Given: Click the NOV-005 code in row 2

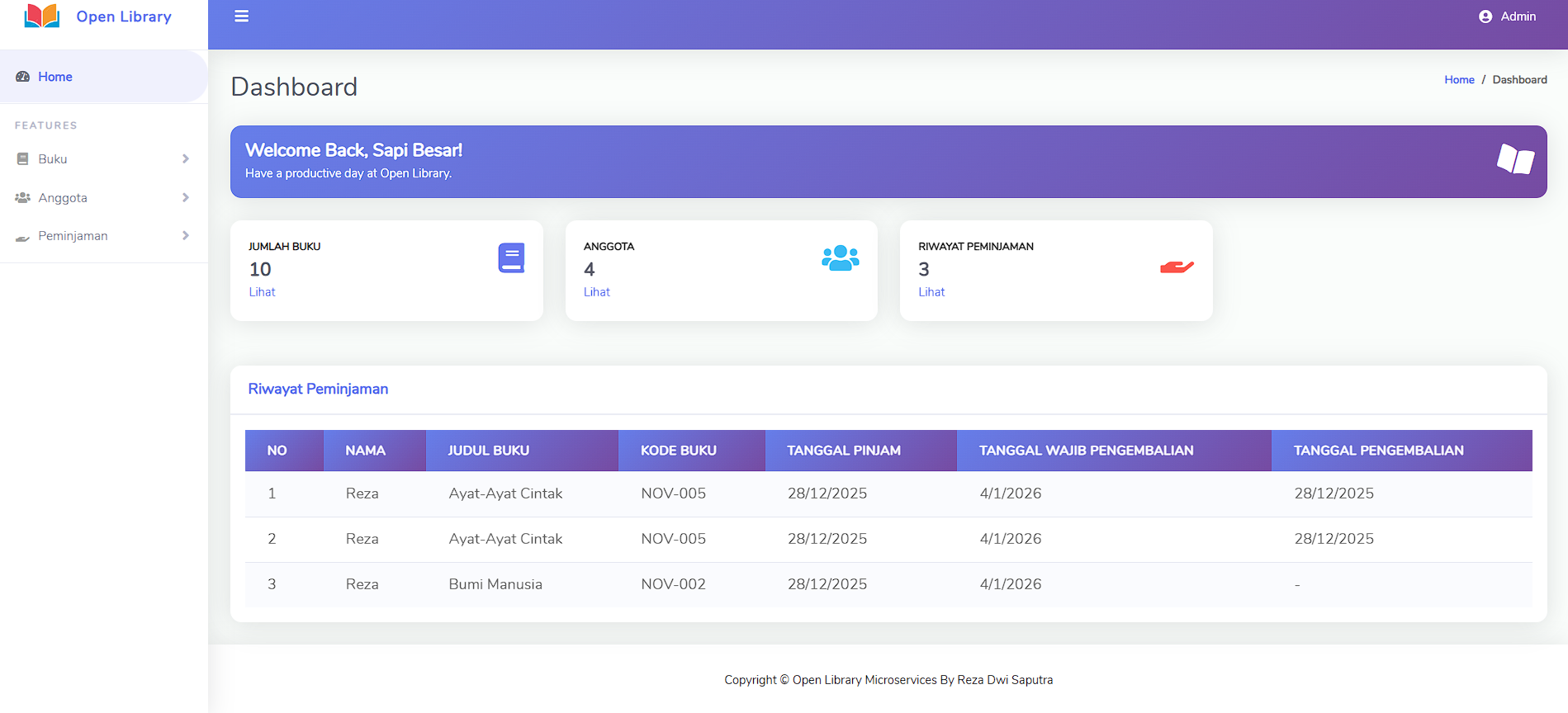Looking at the screenshot, I should click(674, 539).
